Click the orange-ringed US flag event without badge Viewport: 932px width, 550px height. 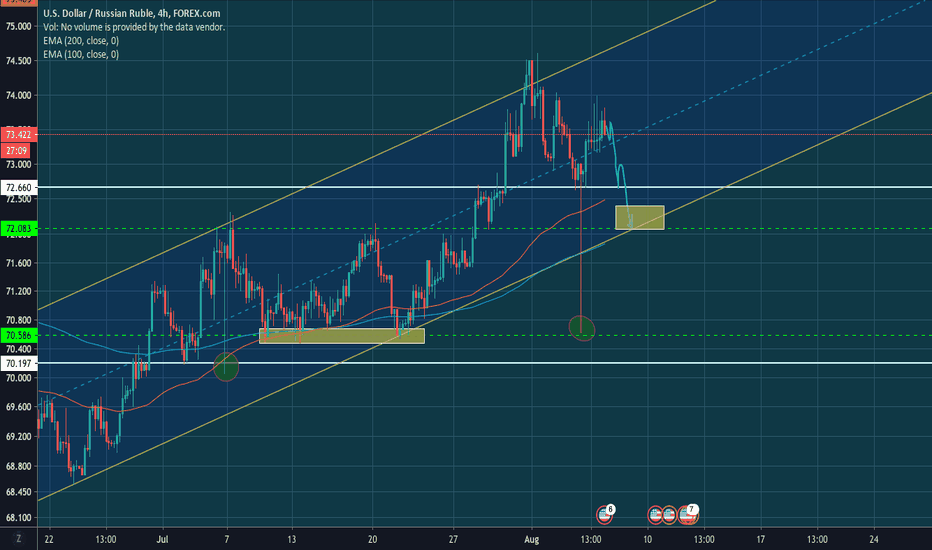click(669, 515)
